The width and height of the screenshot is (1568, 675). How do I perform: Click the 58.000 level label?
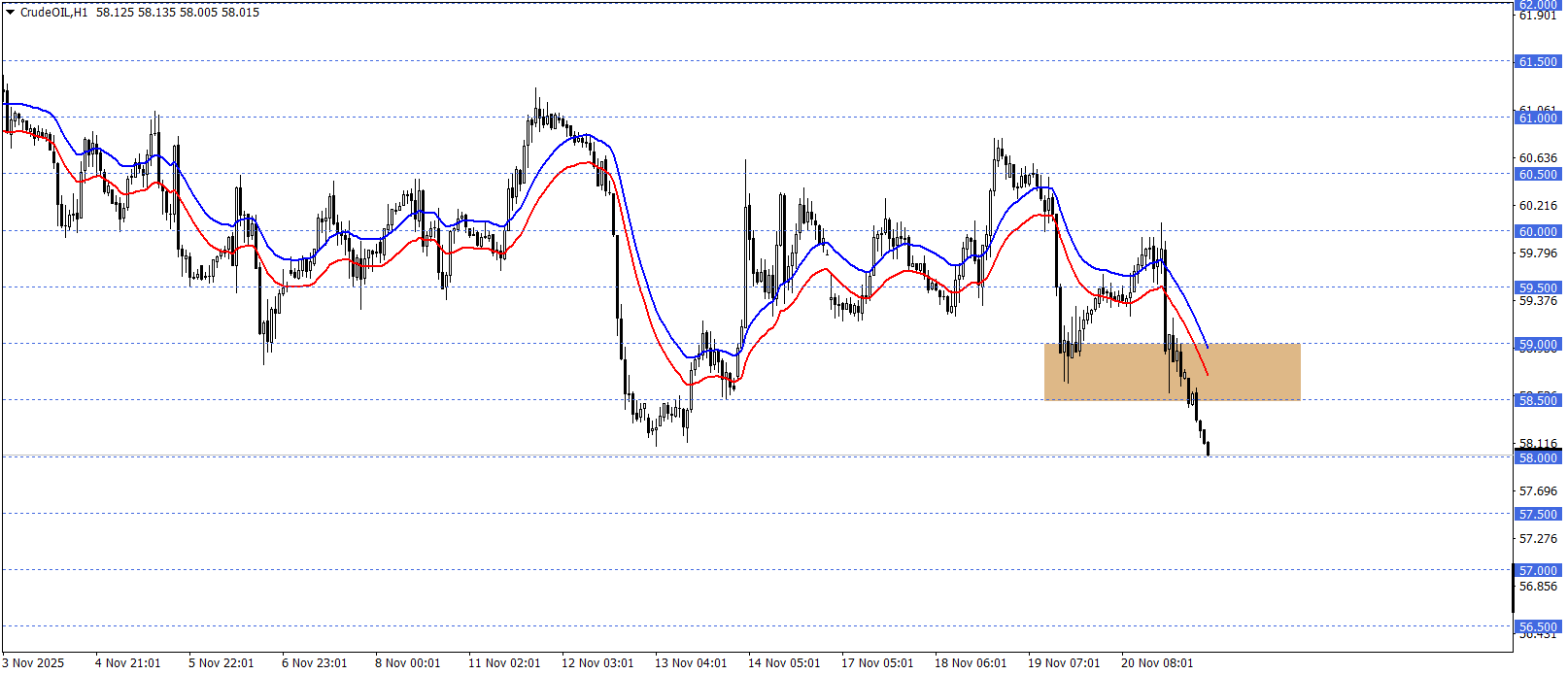1537,457
